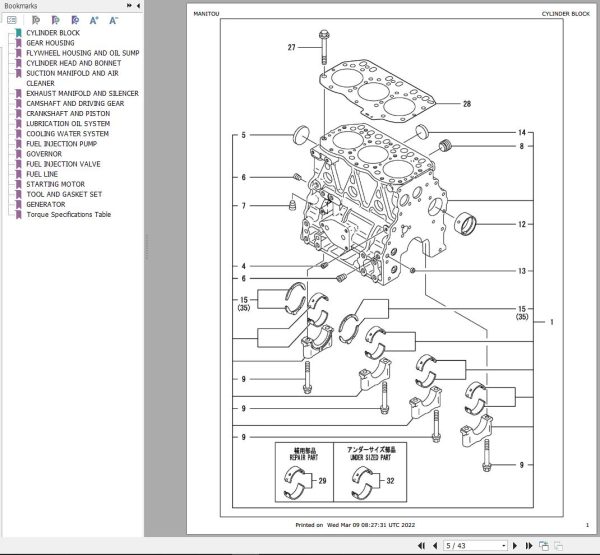Image resolution: width=600 pixels, height=555 pixels.
Task: Click the teal bookmark icon beside CYLINDER BLOCK
Action: point(18,33)
